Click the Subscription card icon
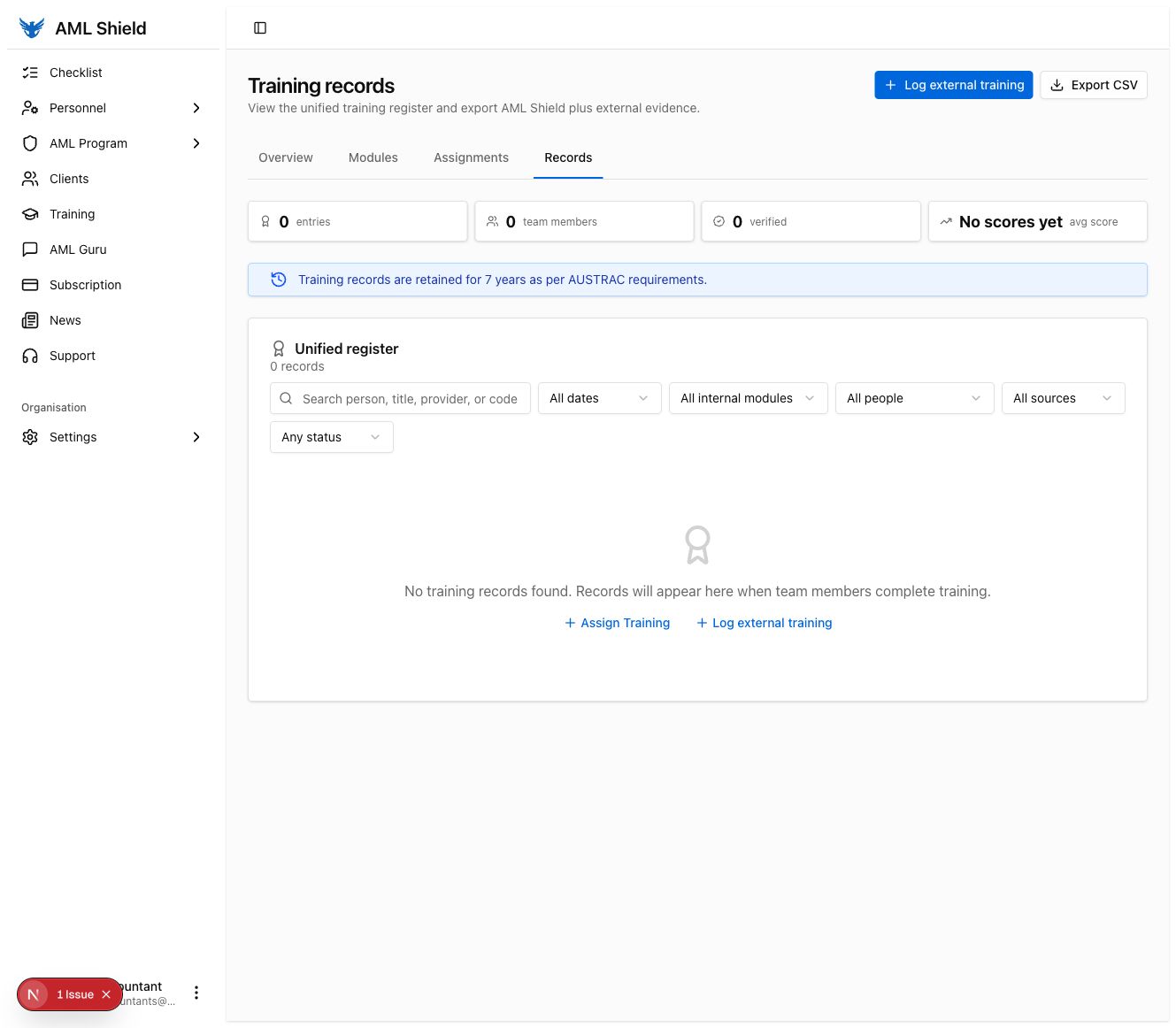The height and width of the screenshot is (1028, 1176). coord(30,285)
